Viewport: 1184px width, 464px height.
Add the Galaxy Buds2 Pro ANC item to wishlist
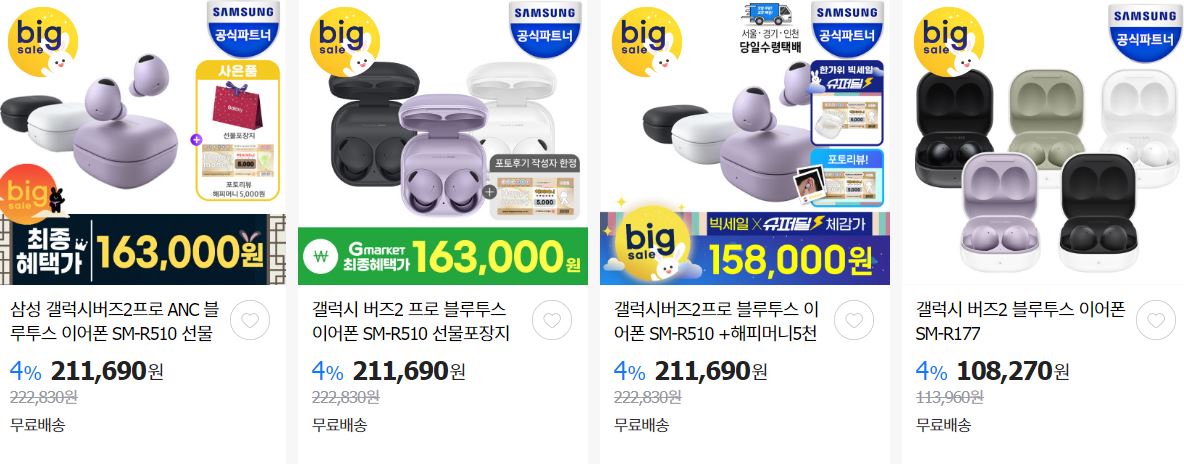[250, 320]
